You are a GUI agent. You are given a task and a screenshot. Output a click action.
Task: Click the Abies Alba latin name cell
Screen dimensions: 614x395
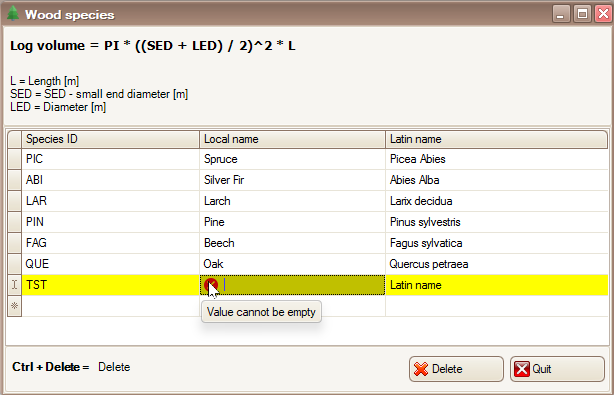[x=497, y=180]
